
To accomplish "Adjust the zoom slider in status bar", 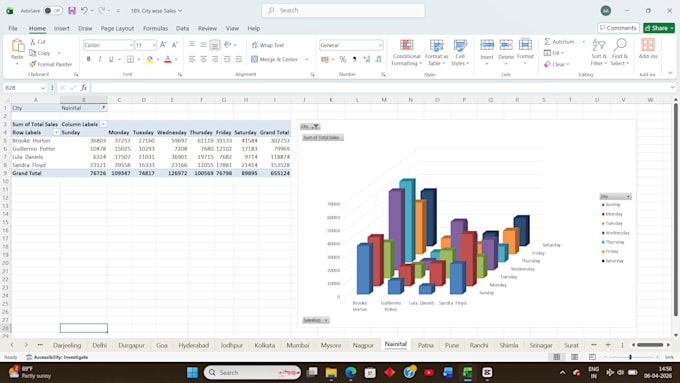I will tap(631, 357).
